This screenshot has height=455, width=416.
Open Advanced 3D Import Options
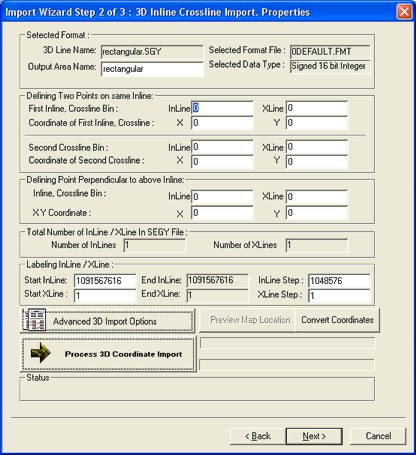click(107, 321)
